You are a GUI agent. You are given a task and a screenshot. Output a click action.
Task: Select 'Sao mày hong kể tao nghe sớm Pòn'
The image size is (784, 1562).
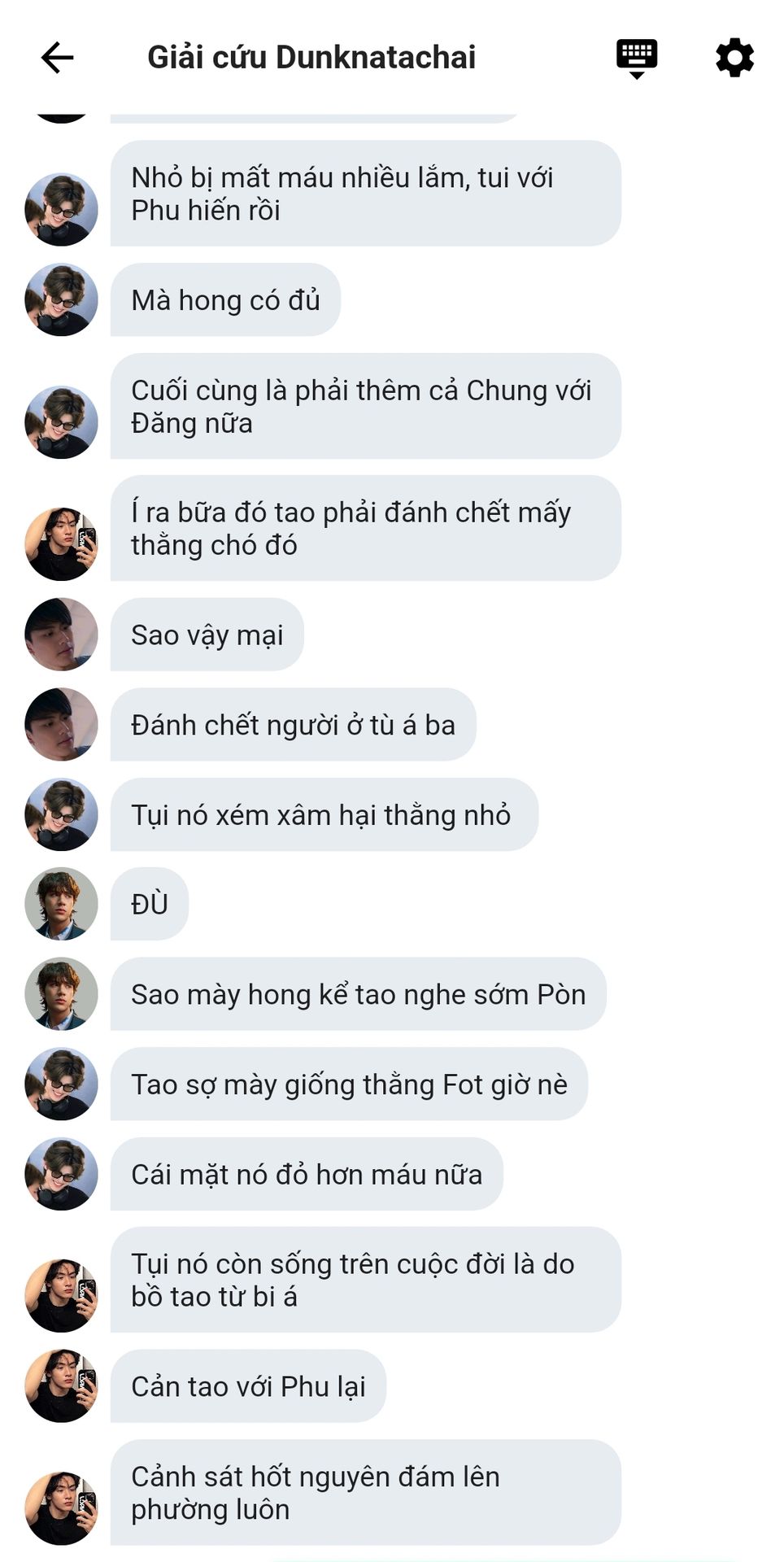click(359, 994)
